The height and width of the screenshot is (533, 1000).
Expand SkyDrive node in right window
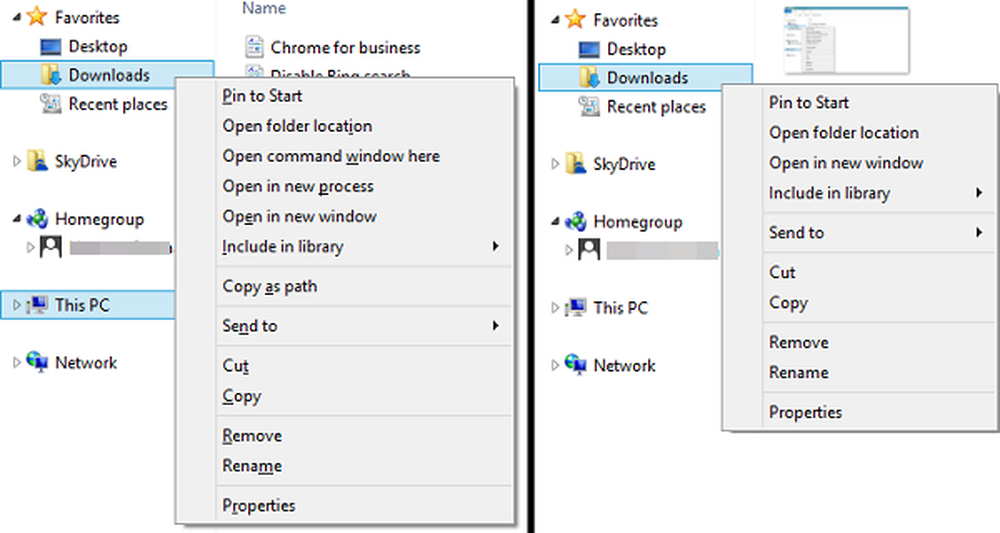(x=555, y=164)
